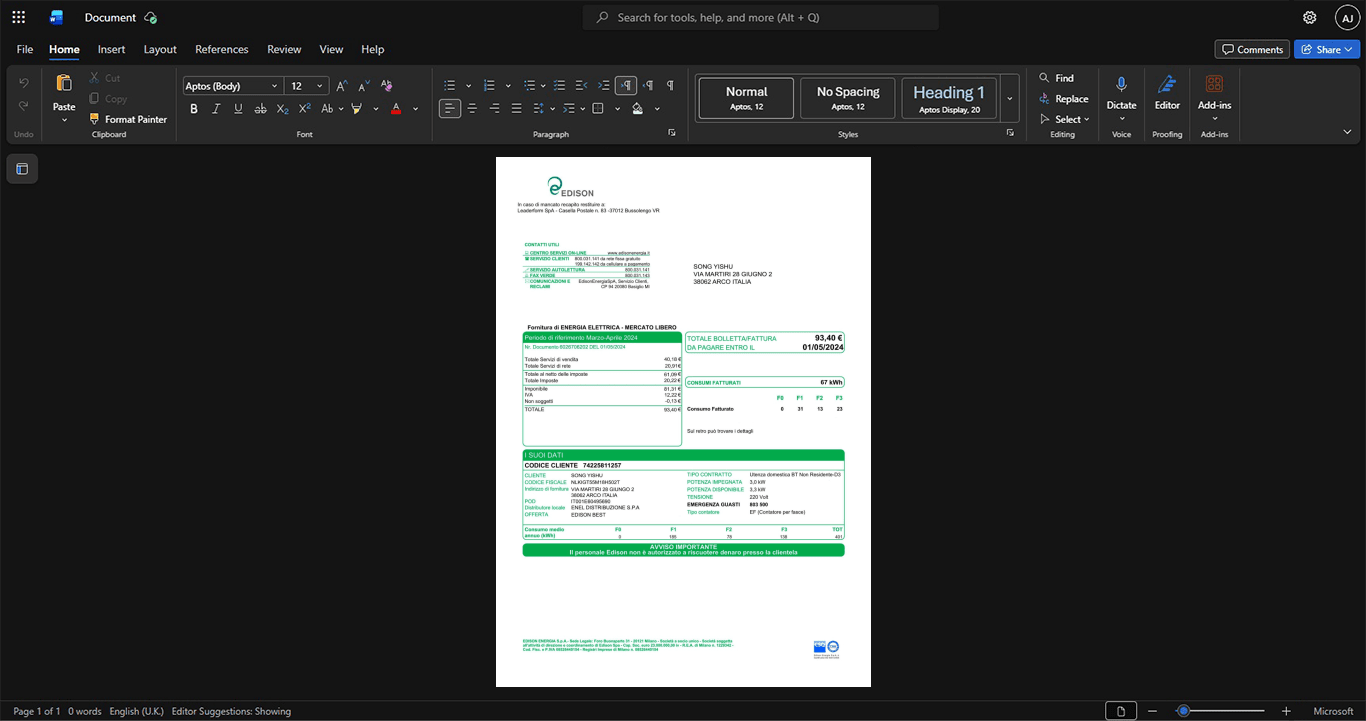Toggle bold formatting
Viewport: 1366px width, 721px height.
pyautogui.click(x=194, y=109)
